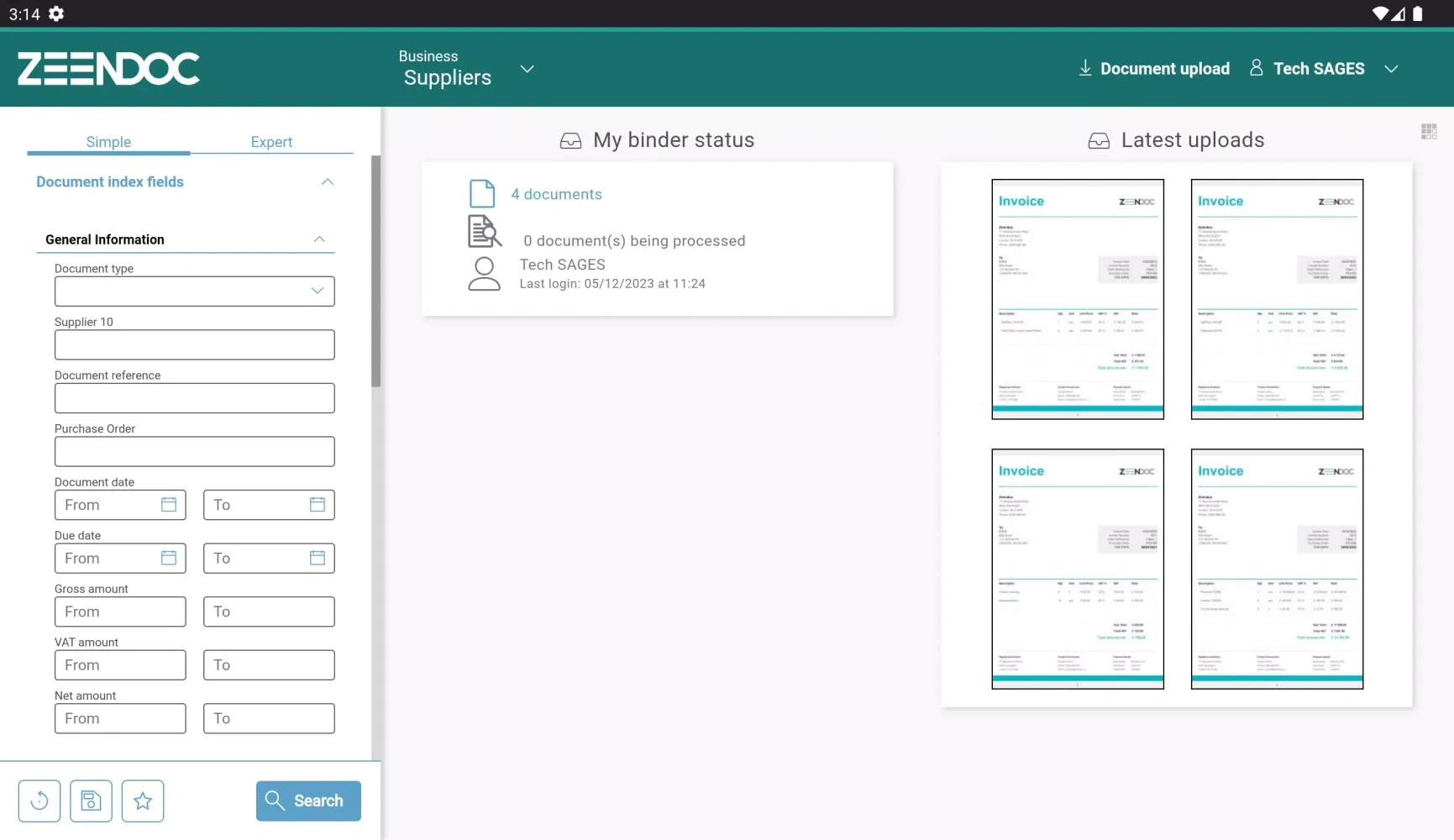Open the top-left invoice thumbnail
This screenshot has width=1454, height=840.
(x=1078, y=299)
